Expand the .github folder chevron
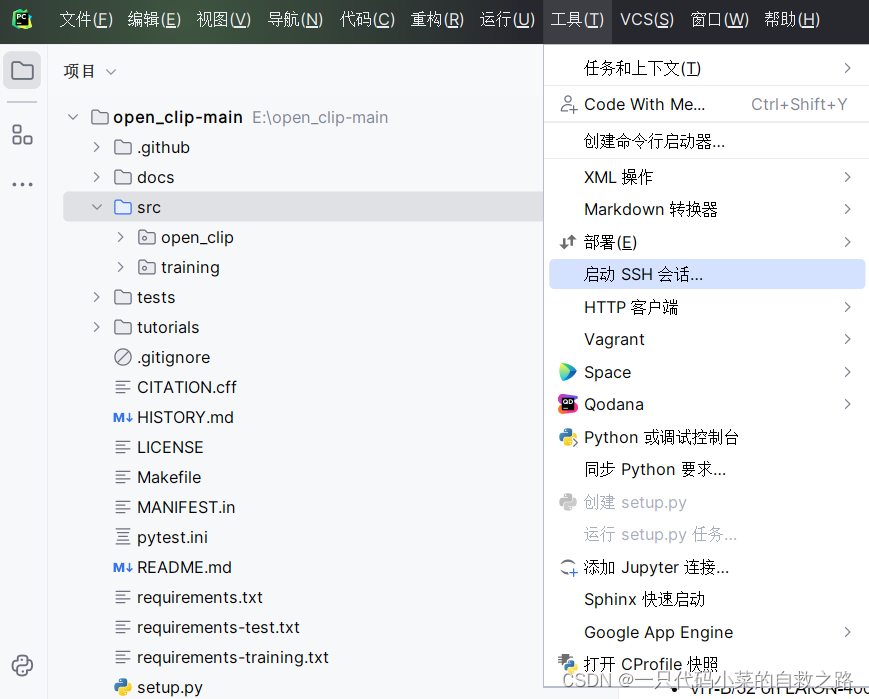This screenshot has height=699, width=869. pos(96,147)
